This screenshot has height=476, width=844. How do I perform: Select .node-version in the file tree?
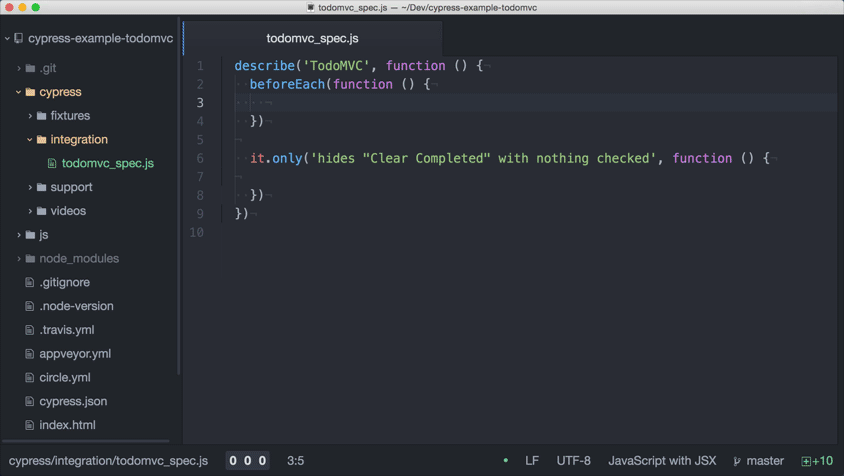[76, 306]
